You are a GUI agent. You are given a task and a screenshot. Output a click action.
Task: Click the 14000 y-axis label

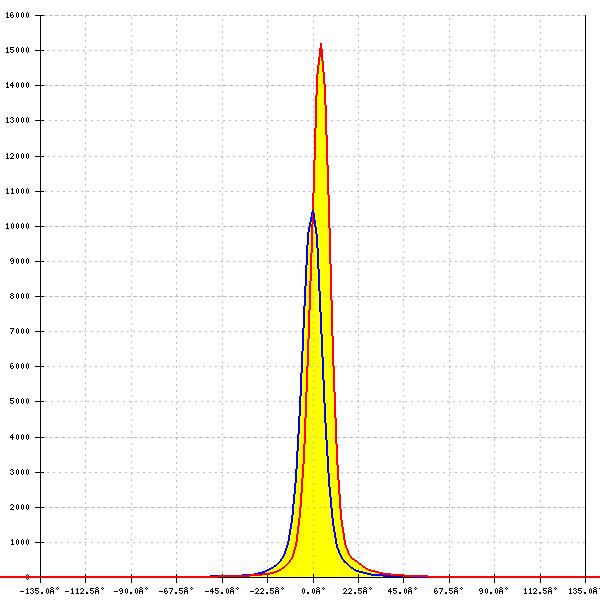pyautogui.click(x=17, y=85)
